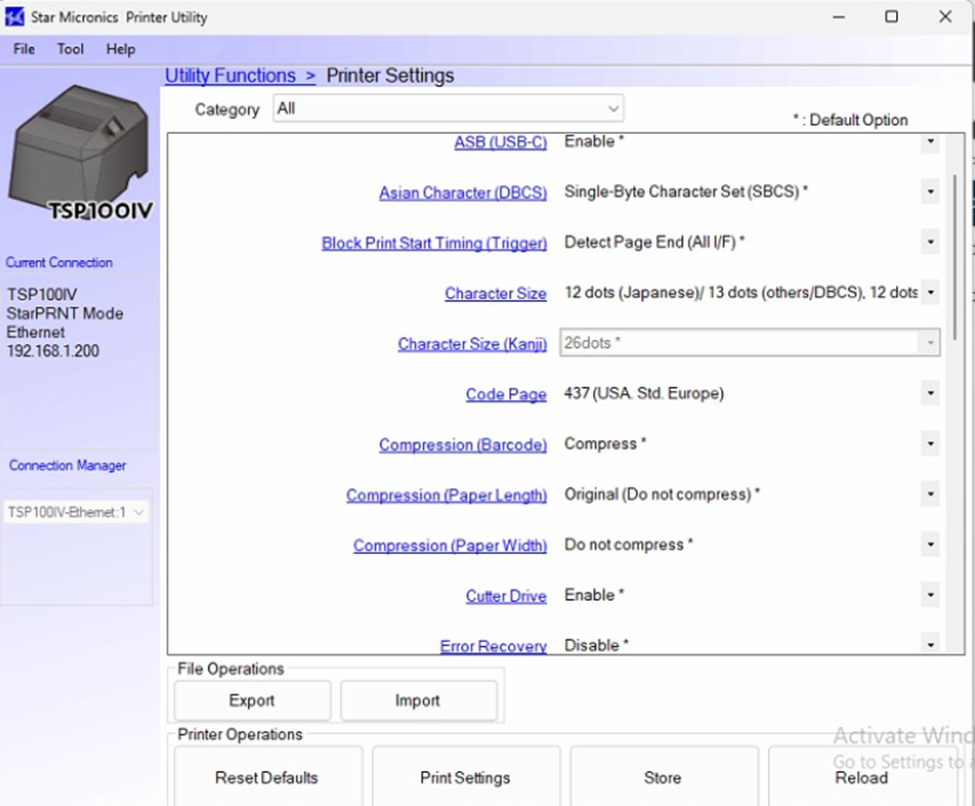The image size is (975, 806).
Task: Expand the Single-Byte Character Set dropdown arrow
Action: pyautogui.click(x=930, y=192)
